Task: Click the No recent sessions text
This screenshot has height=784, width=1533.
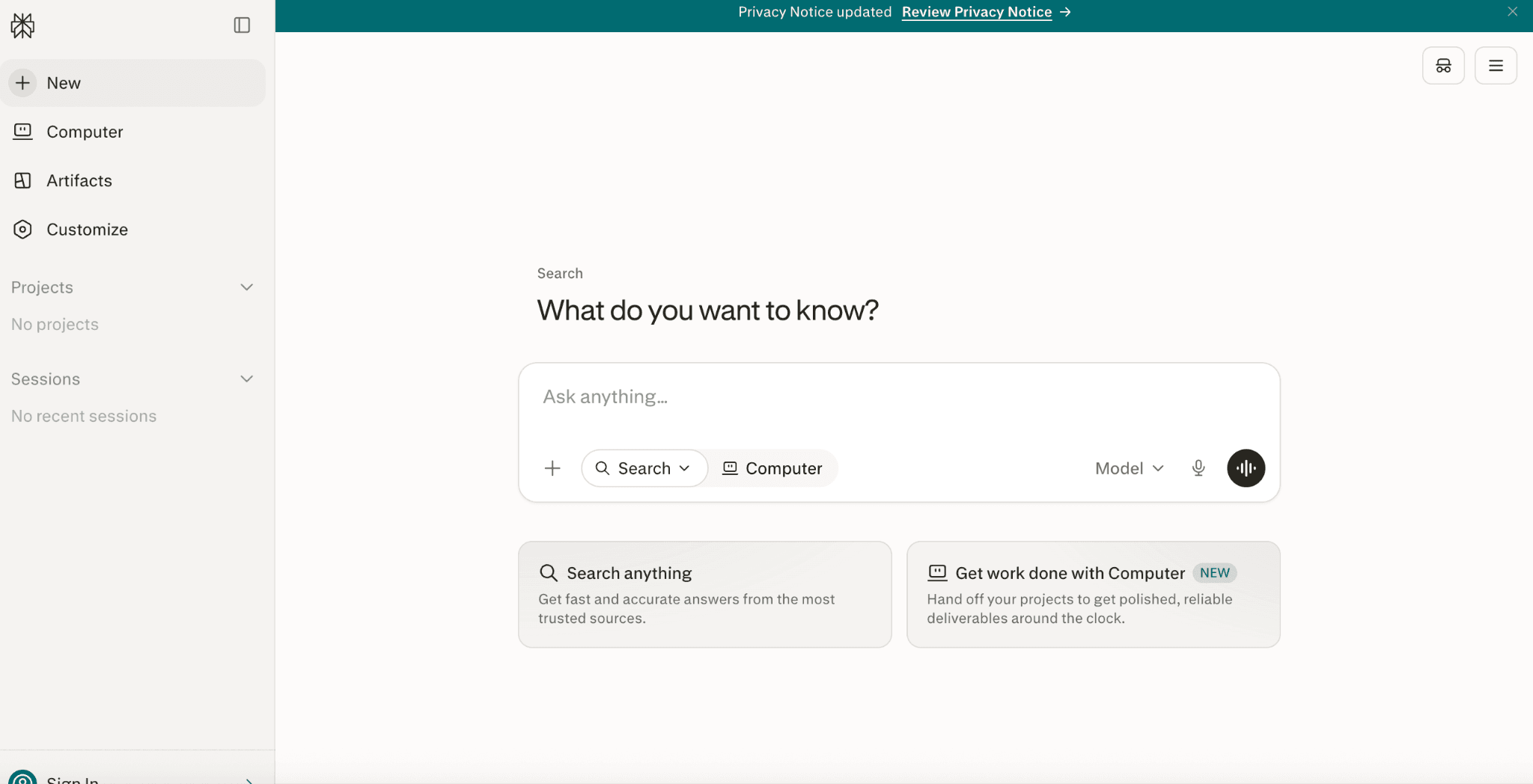Action: [x=84, y=417]
